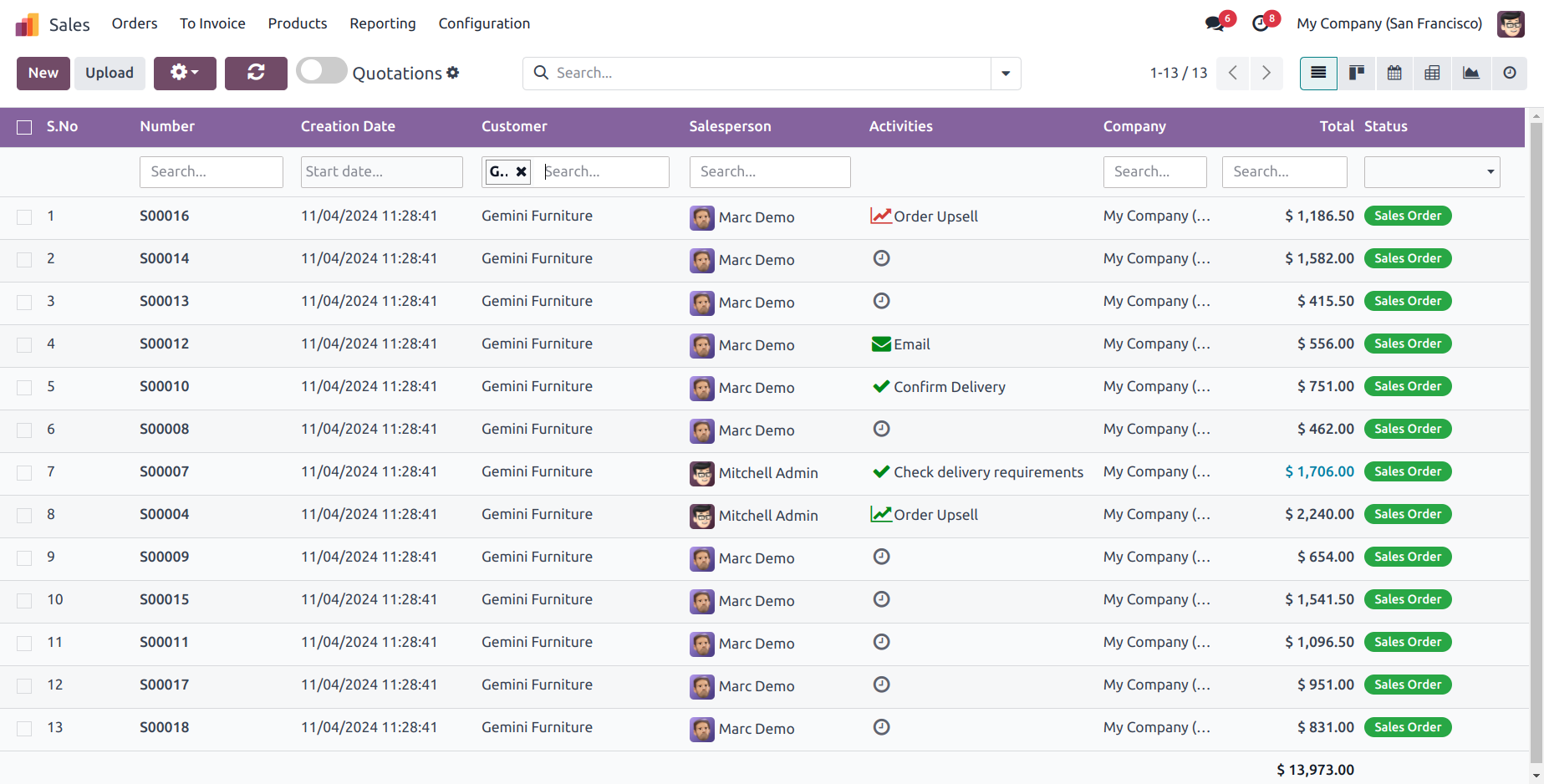Open the Configuration menu
This screenshot has width=1544, height=784.
pyautogui.click(x=484, y=23)
